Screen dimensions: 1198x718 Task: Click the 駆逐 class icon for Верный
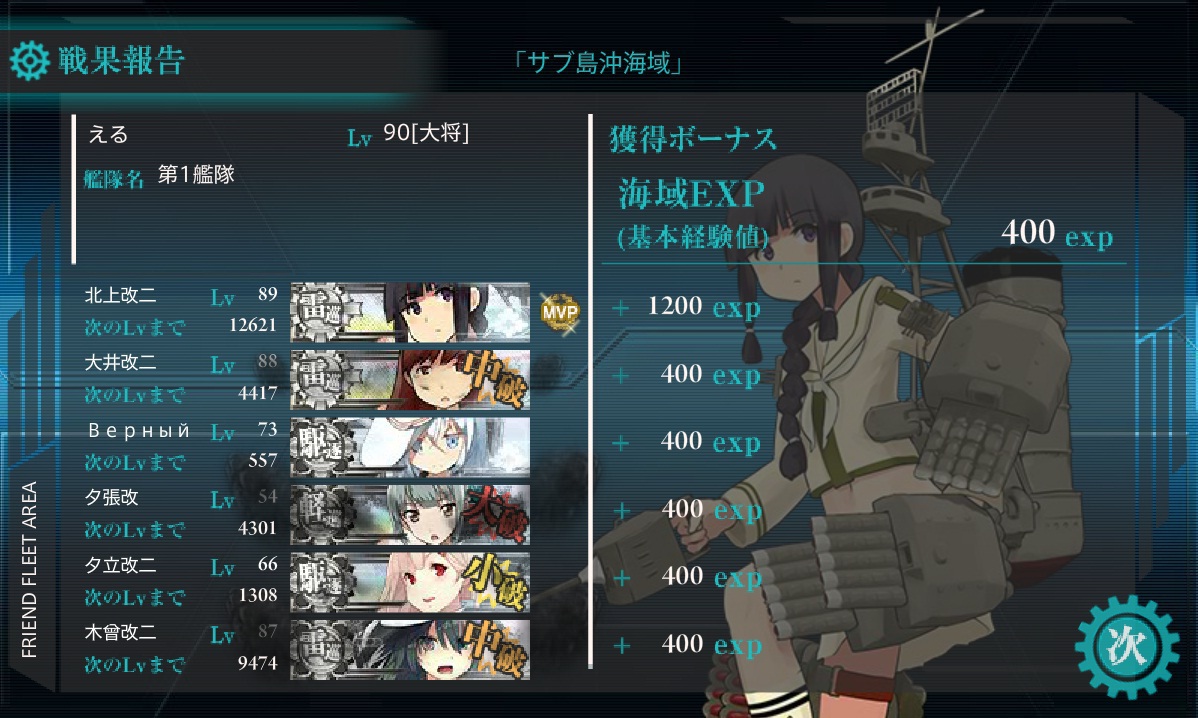pyautogui.click(x=322, y=448)
